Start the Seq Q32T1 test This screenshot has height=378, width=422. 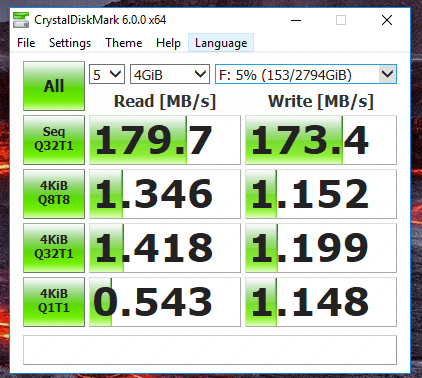click(54, 140)
